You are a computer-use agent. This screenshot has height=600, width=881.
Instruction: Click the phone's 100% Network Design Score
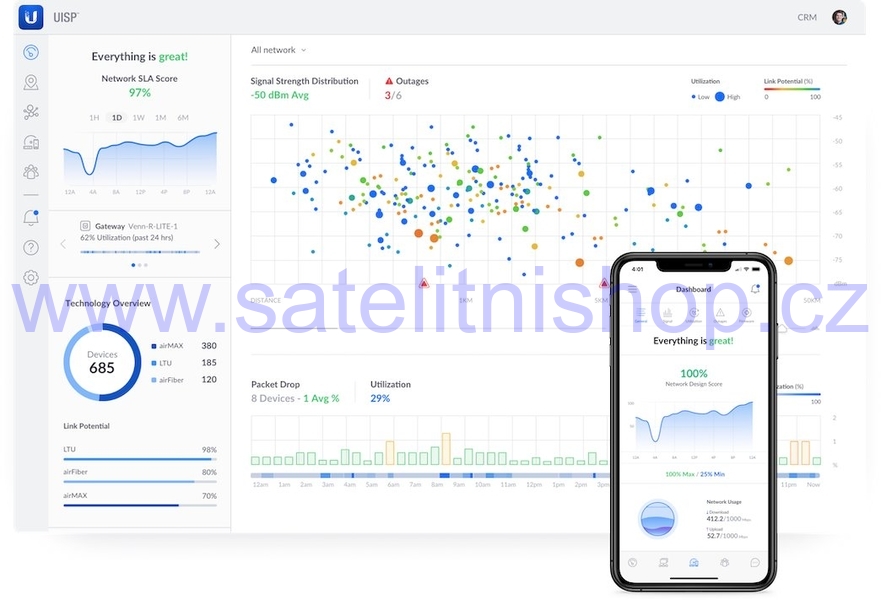(694, 373)
